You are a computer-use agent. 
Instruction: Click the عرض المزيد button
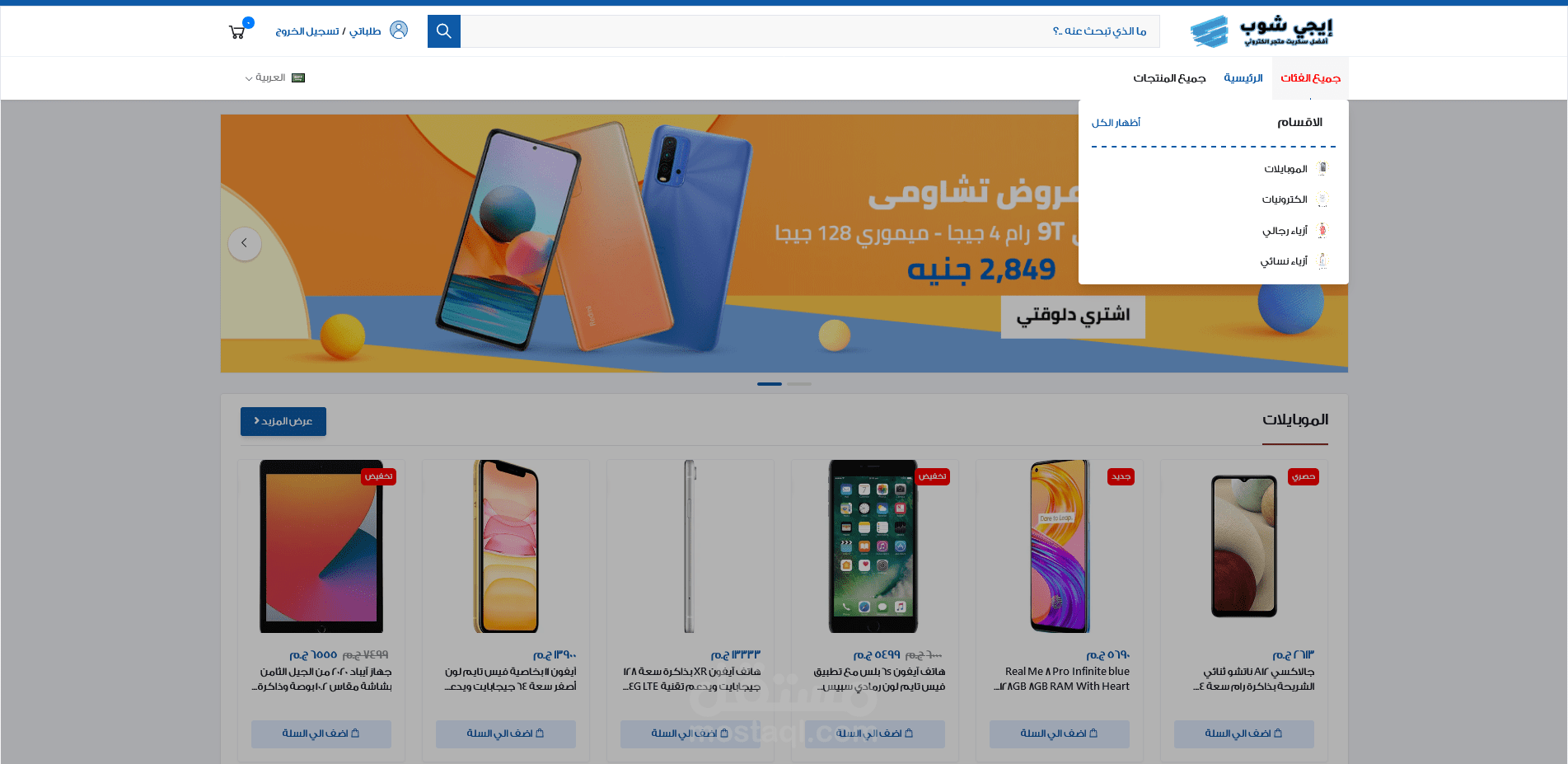click(283, 421)
